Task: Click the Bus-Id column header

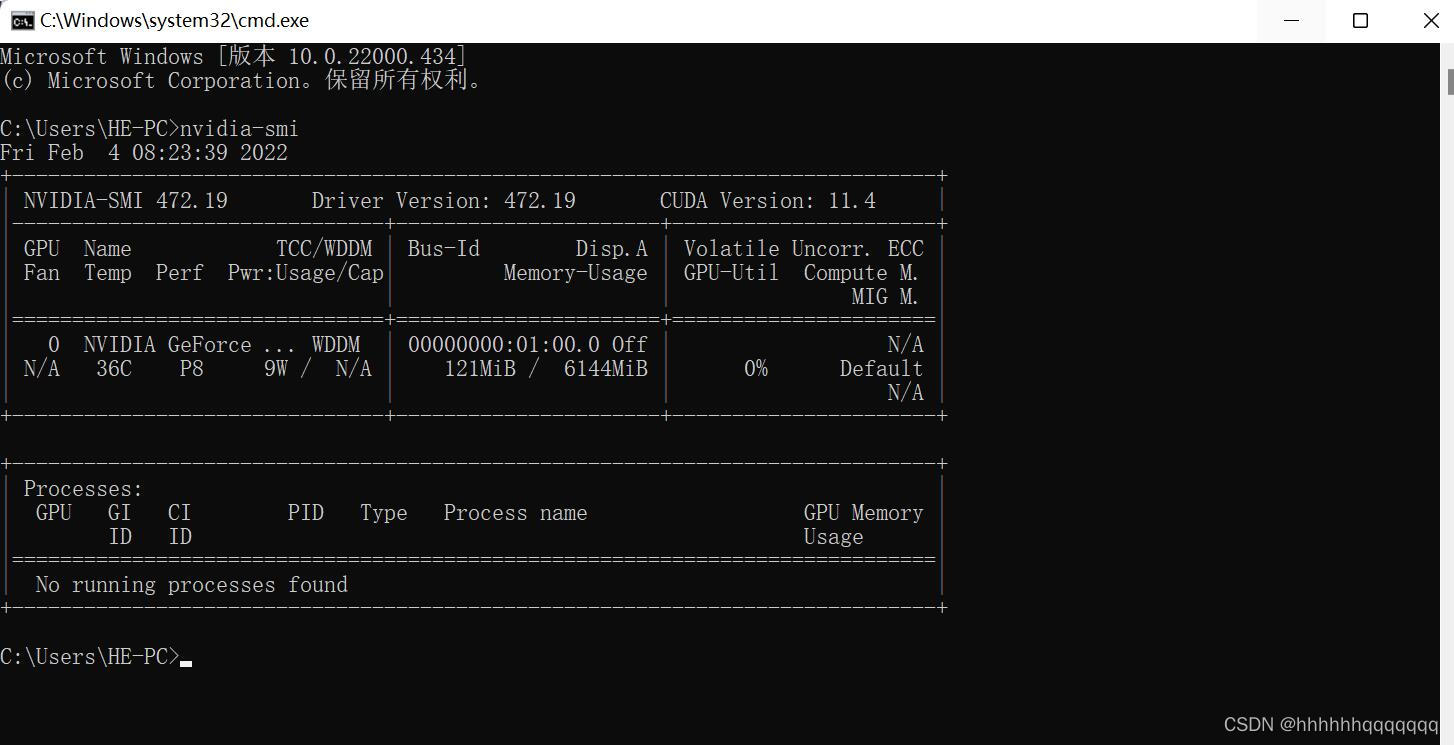Action: (444, 249)
